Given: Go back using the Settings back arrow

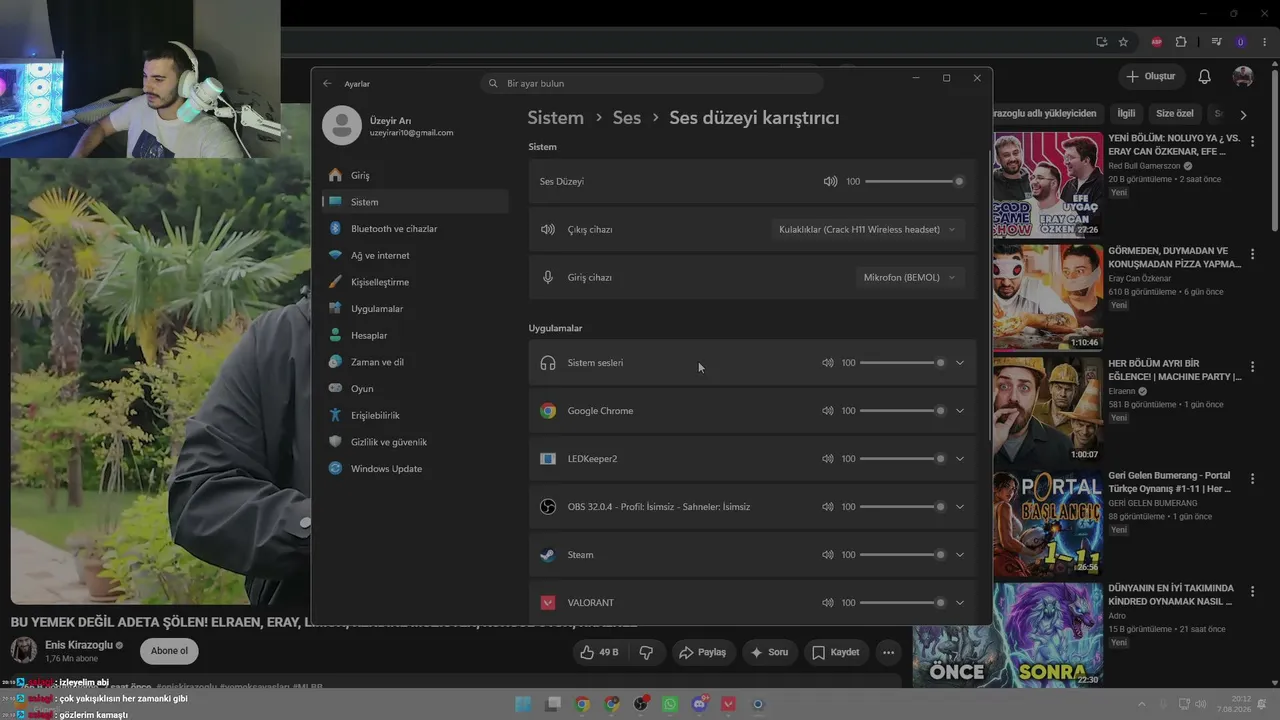Looking at the screenshot, I should [x=327, y=84].
